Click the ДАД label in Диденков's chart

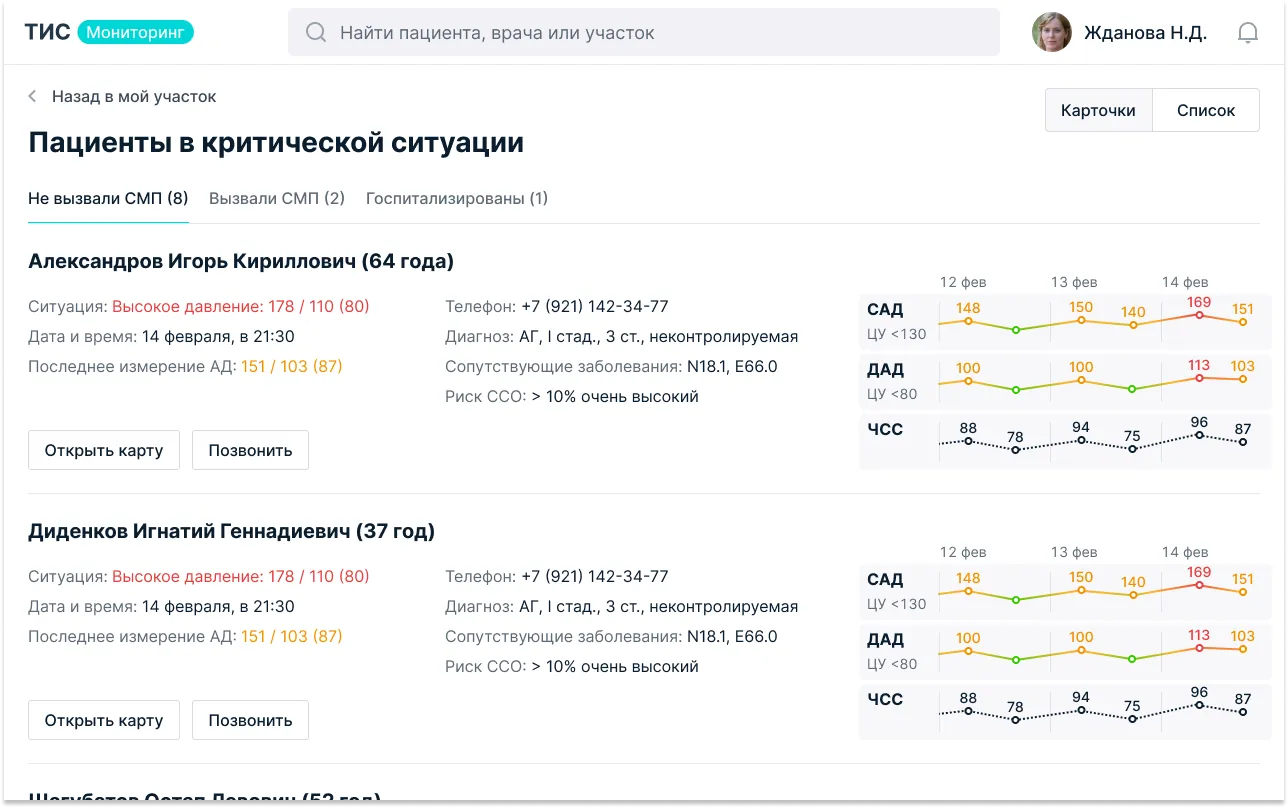tap(885, 640)
